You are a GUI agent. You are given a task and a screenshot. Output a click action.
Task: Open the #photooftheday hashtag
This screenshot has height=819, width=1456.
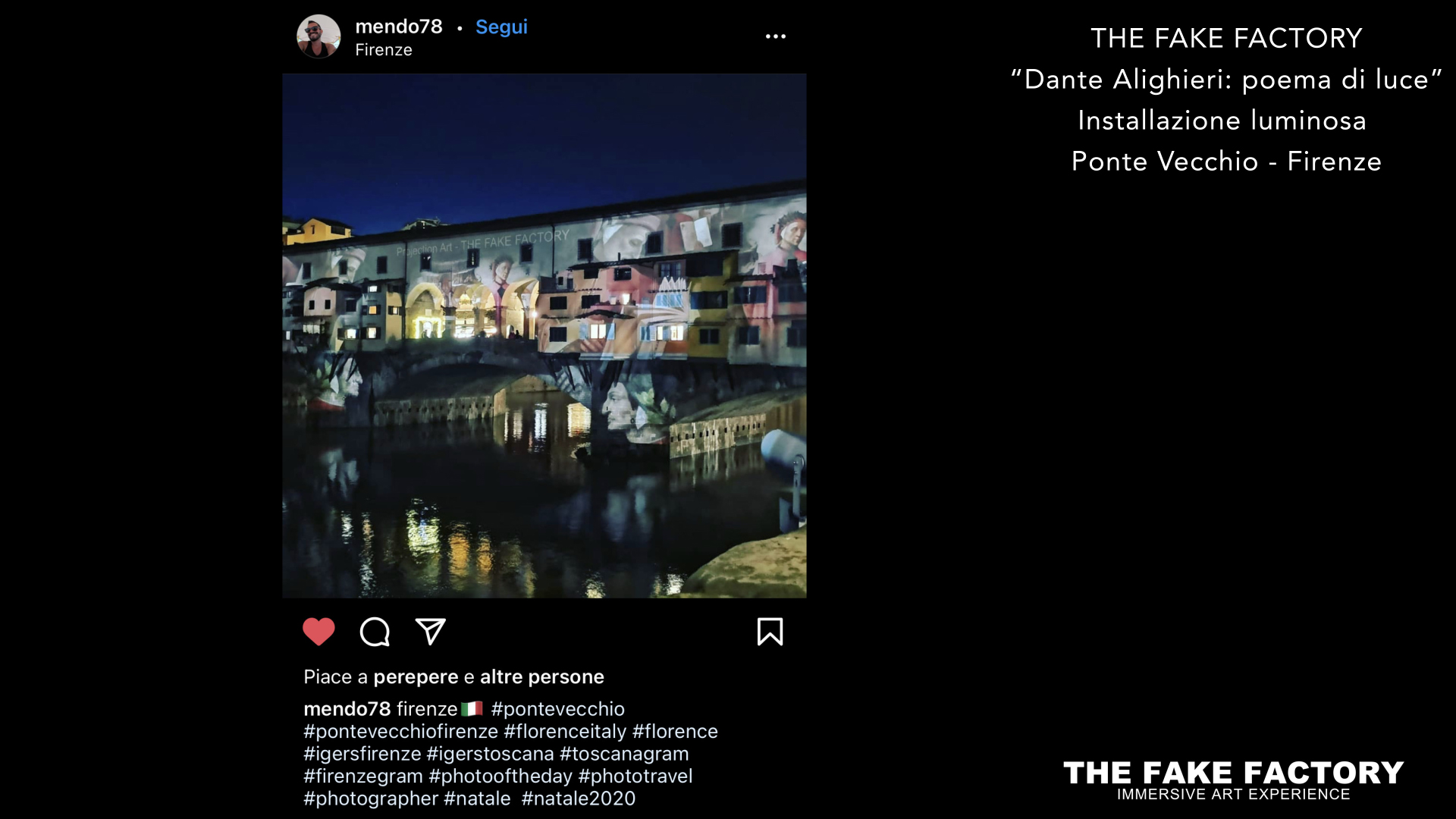pyautogui.click(x=500, y=777)
